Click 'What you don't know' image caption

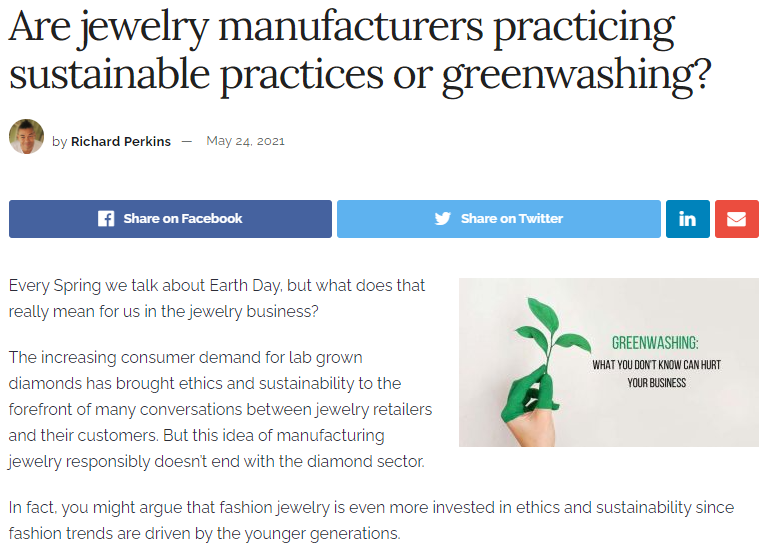(x=657, y=374)
